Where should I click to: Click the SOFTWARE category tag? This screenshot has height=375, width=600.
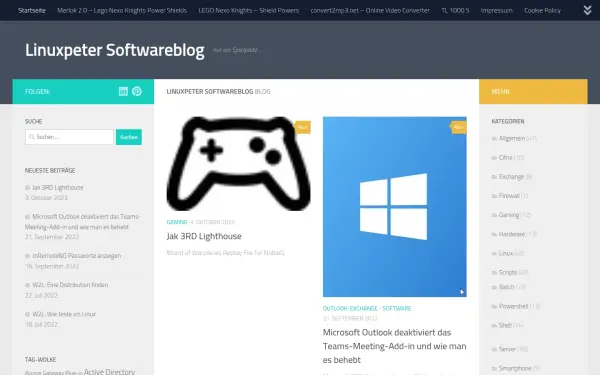(x=397, y=308)
